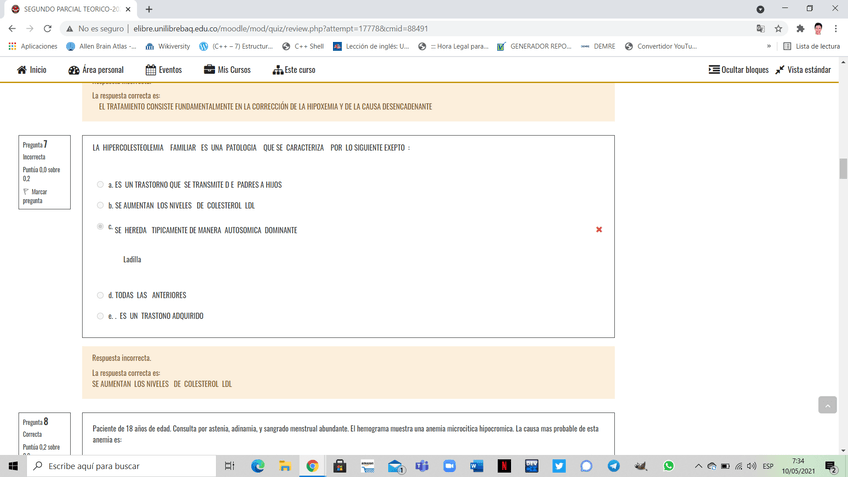This screenshot has height=477, width=848.
Task: Open Área personal from the navbar
Action: [96, 70]
